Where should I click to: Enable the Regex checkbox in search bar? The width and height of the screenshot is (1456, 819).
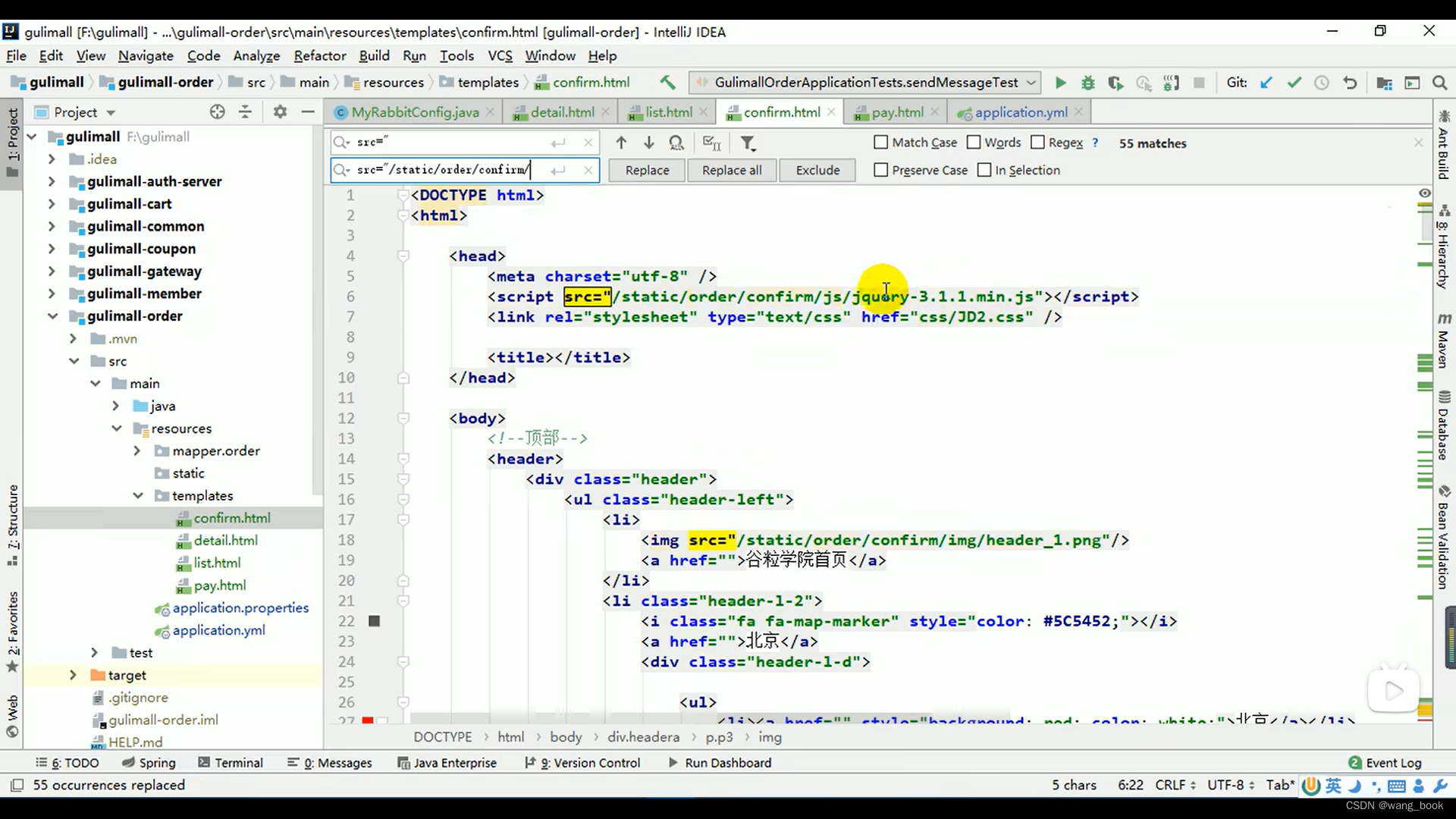pyautogui.click(x=1038, y=142)
